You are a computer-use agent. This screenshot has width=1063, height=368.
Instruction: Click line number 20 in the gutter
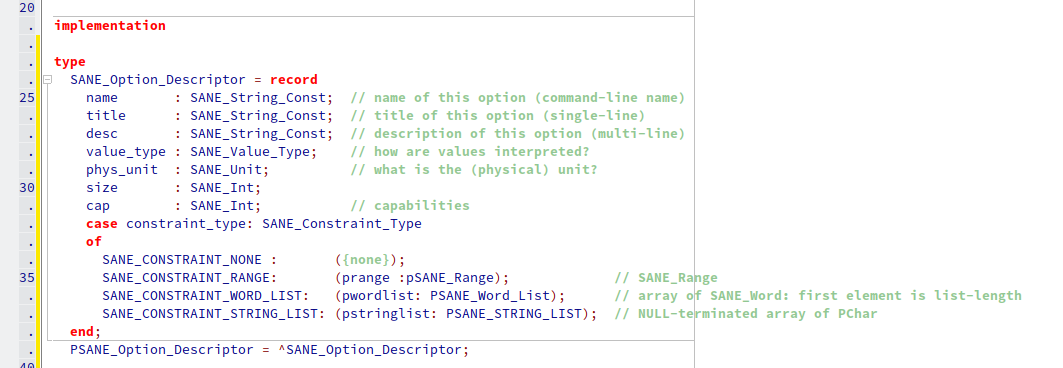[27, 8]
